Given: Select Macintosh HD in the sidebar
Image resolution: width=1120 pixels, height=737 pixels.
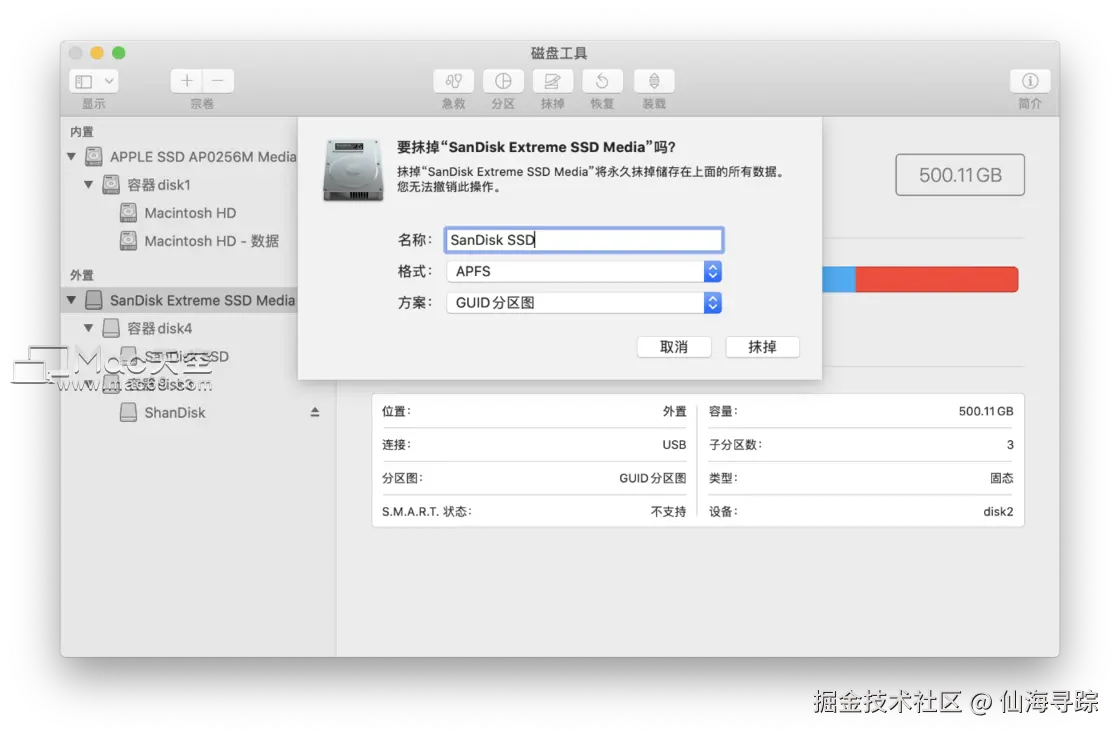Looking at the screenshot, I should tap(190, 213).
